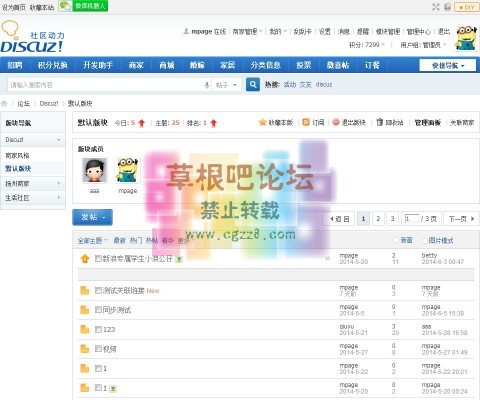
Task: Collapse the Discuz section in the sidebar
Action: 59,140
